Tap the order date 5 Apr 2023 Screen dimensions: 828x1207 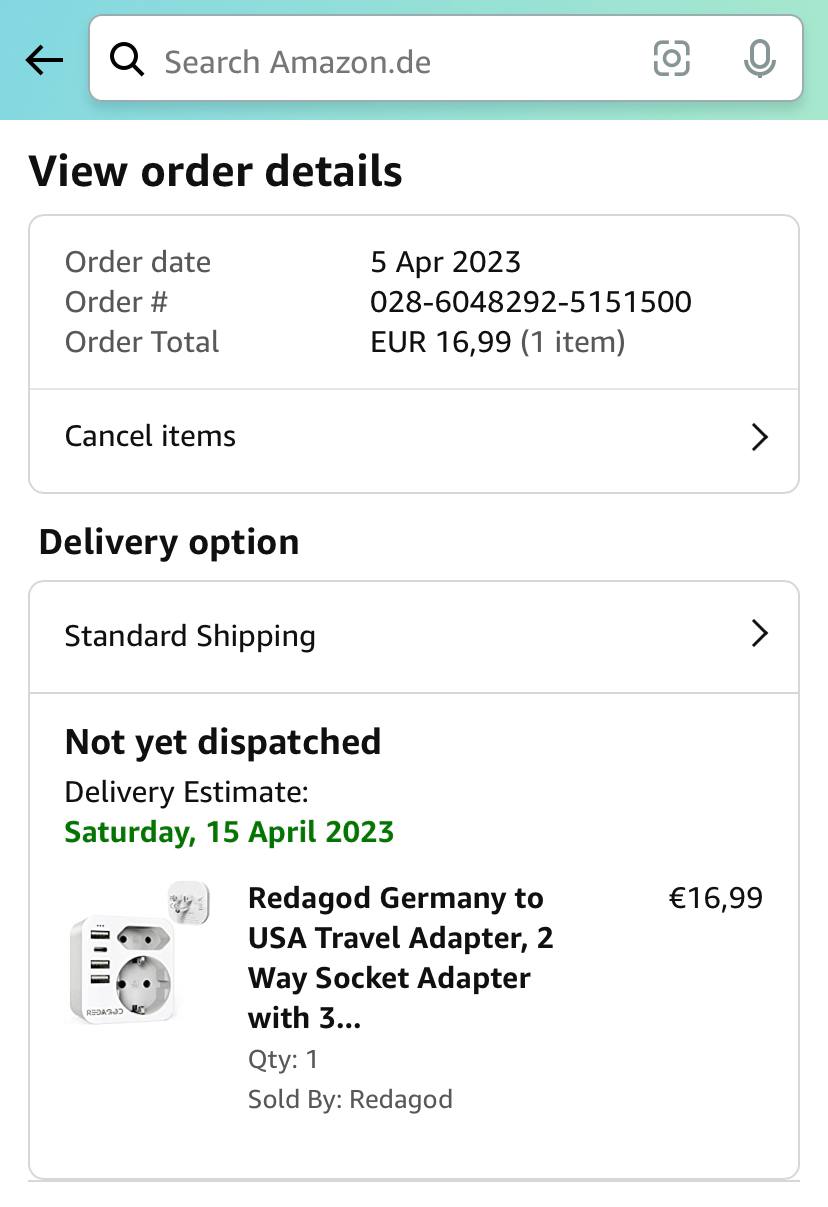(x=445, y=262)
